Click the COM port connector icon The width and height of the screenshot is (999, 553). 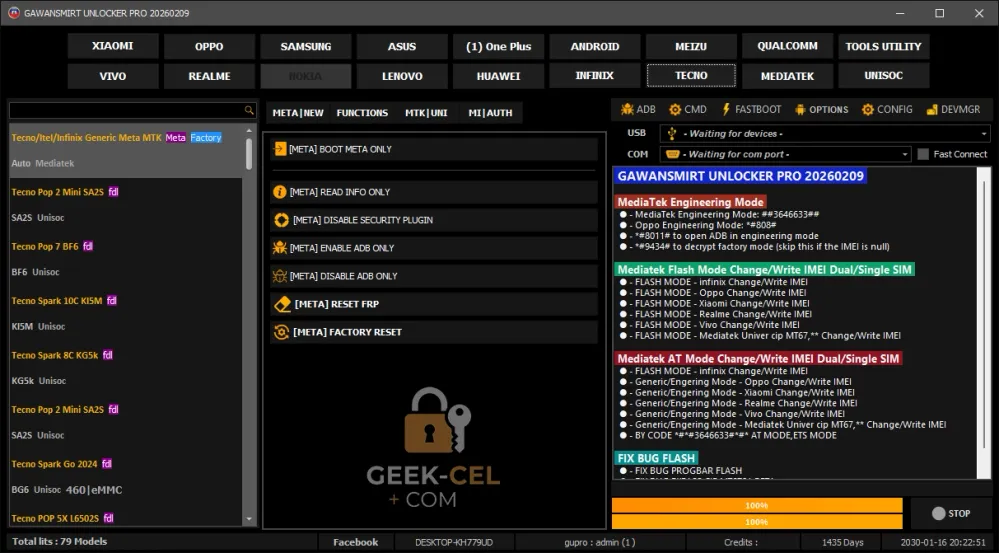pyautogui.click(x=672, y=154)
